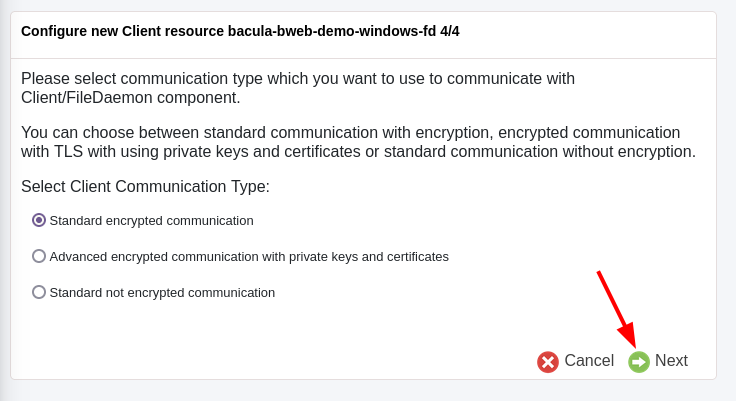736x401 pixels.
Task: Click the green arrow Next icon
Action: click(639, 362)
